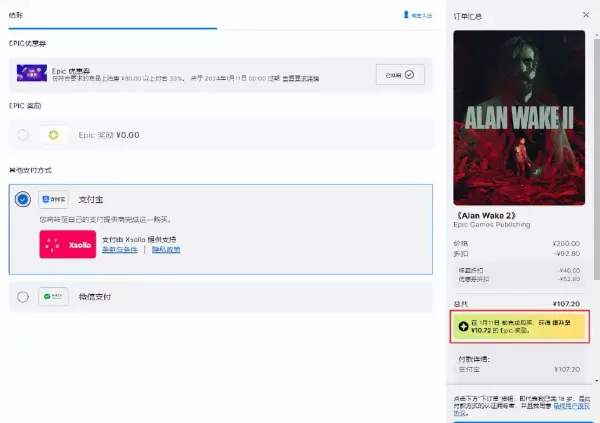Click the pink Xsolla logo

click(68, 244)
